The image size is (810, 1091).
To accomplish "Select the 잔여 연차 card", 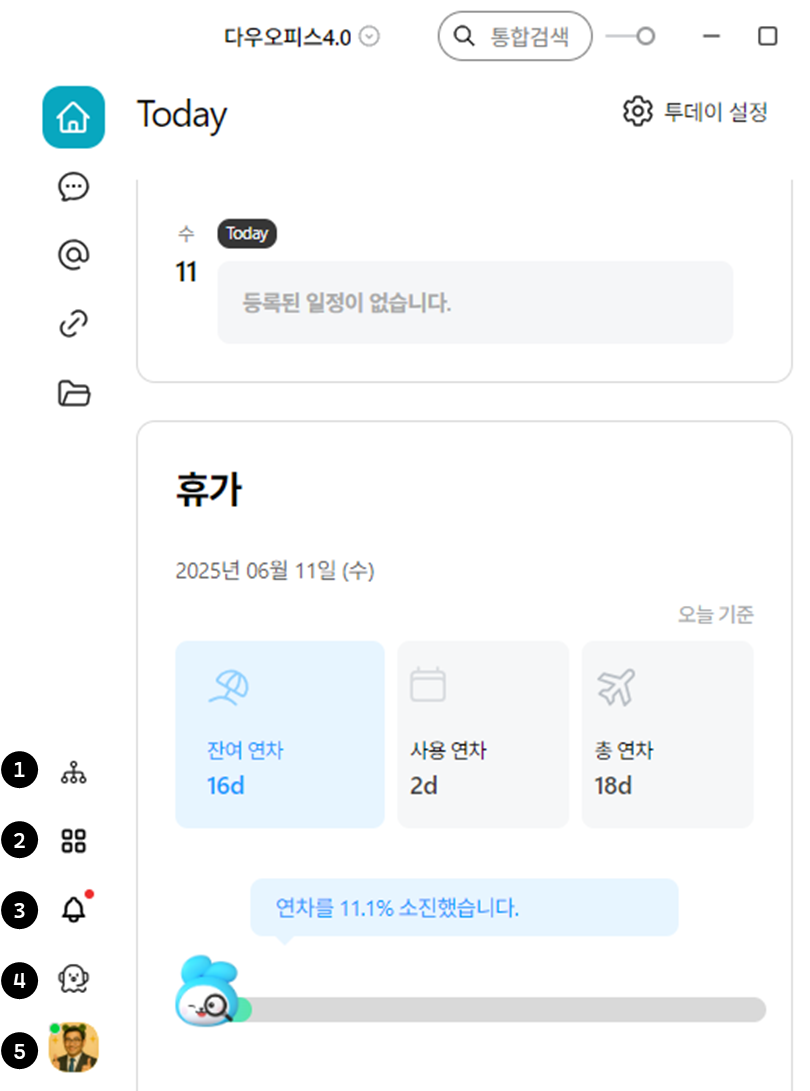I will pyautogui.click(x=280, y=734).
